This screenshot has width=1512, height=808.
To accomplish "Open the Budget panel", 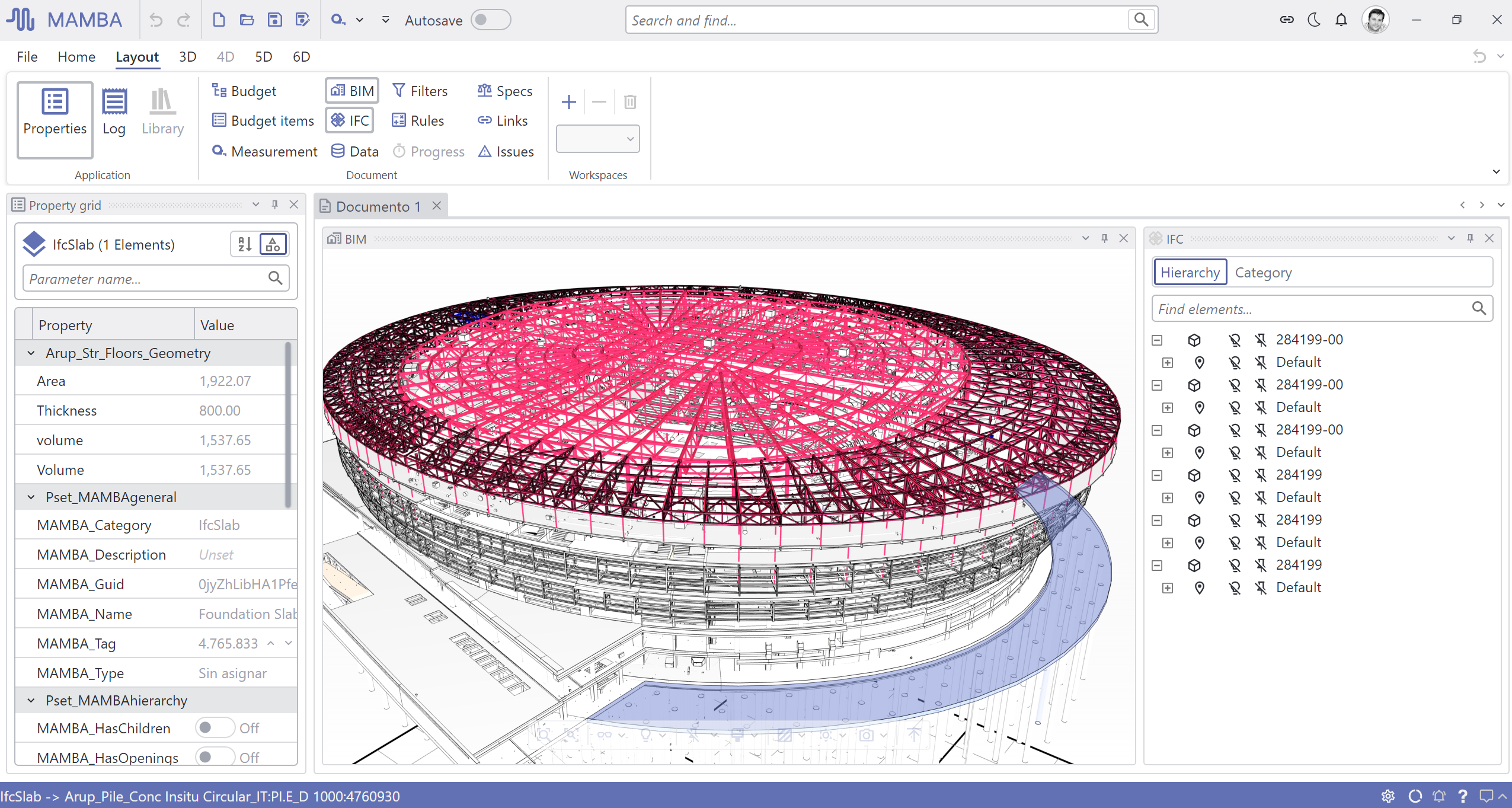I will [x=244, y=91].
